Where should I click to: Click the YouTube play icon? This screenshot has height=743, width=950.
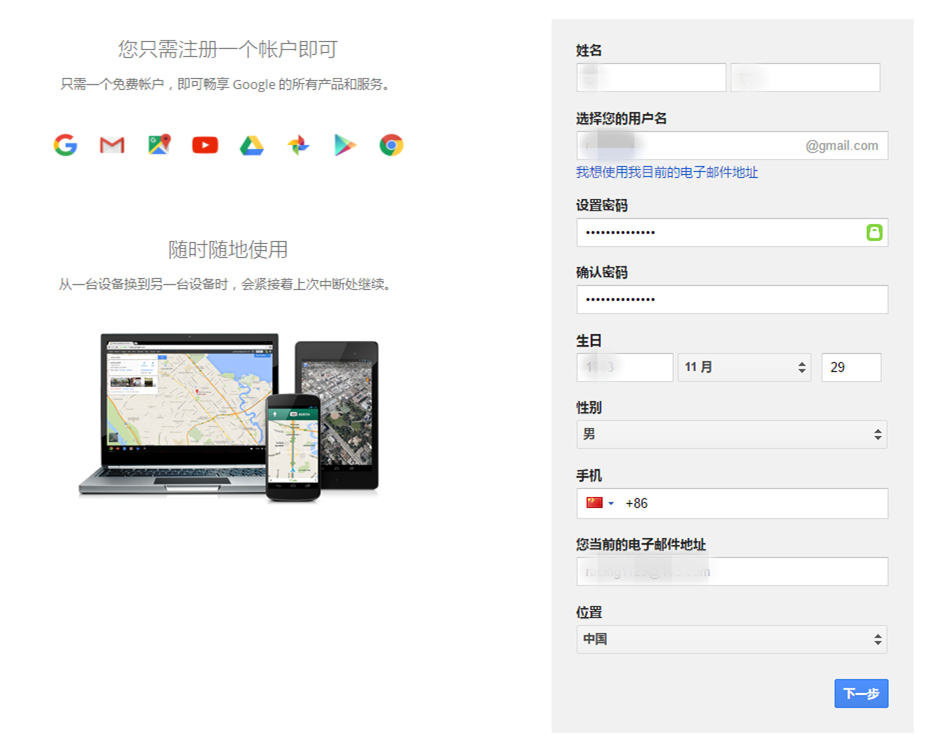(x=205, y=145)
